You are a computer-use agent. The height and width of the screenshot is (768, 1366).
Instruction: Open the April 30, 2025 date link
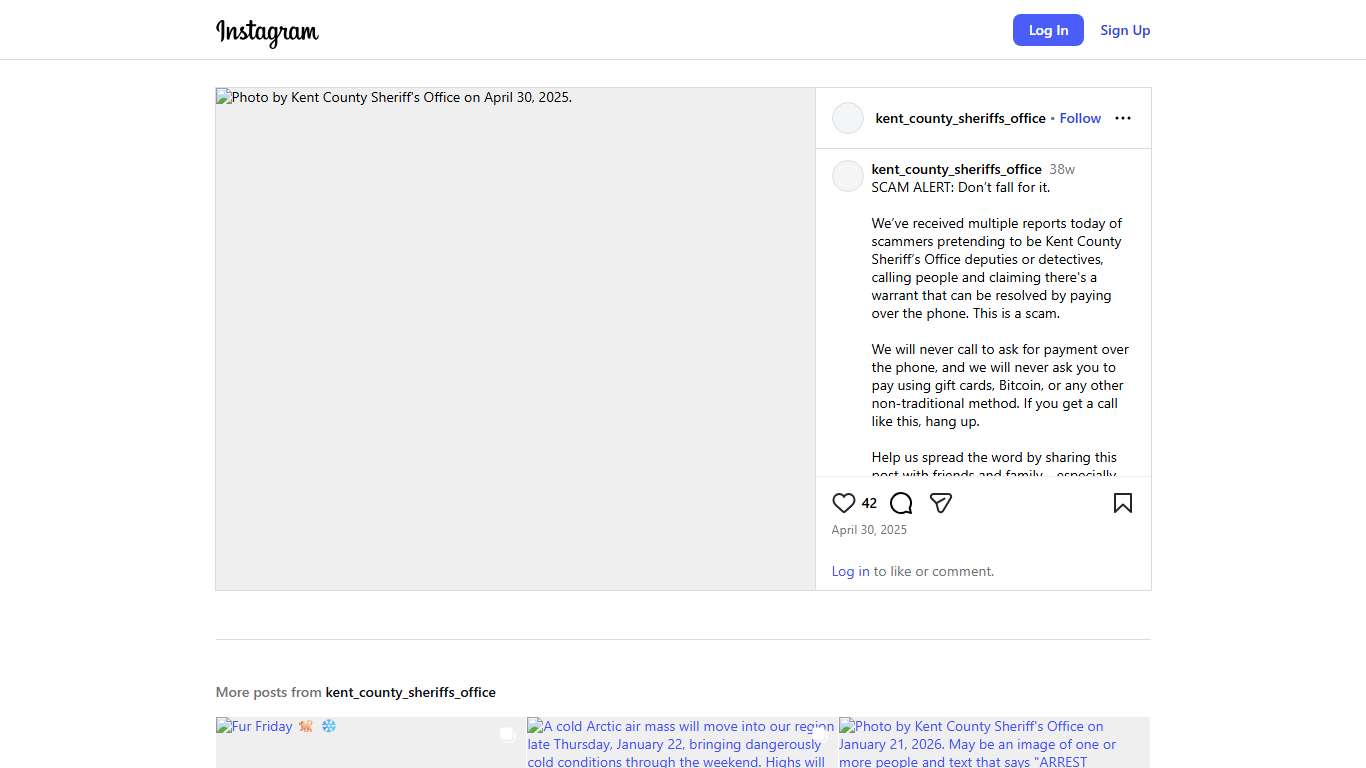click(869, 530)
